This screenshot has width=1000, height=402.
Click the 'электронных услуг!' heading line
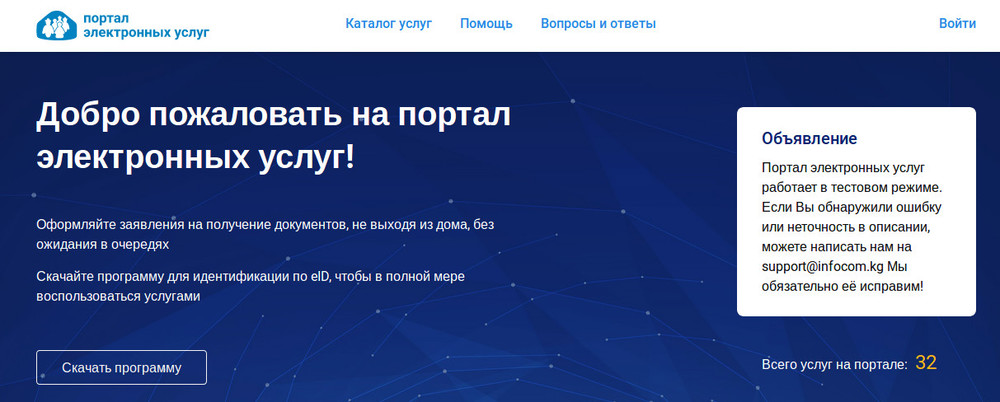pos(195,158)
